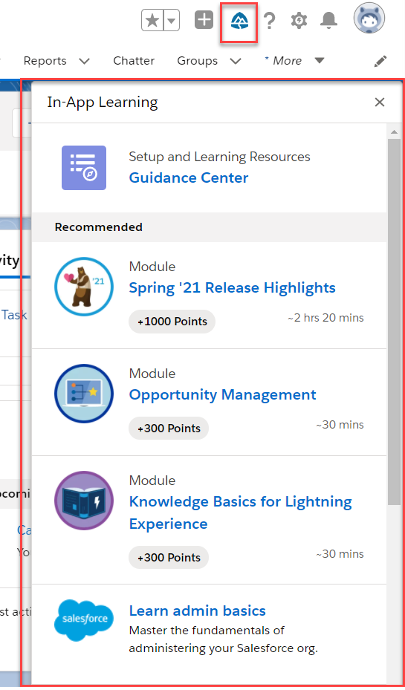Switch to the Chatter tab
This screenshot has height=690, width=405.
pos(134,60)
